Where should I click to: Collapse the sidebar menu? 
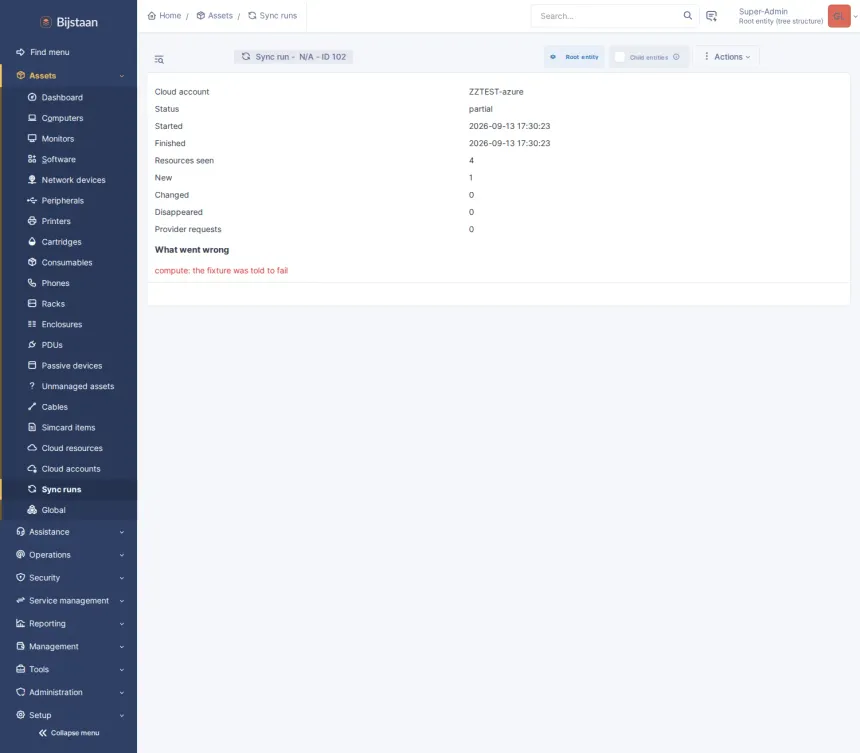click(x=69, y=733)
